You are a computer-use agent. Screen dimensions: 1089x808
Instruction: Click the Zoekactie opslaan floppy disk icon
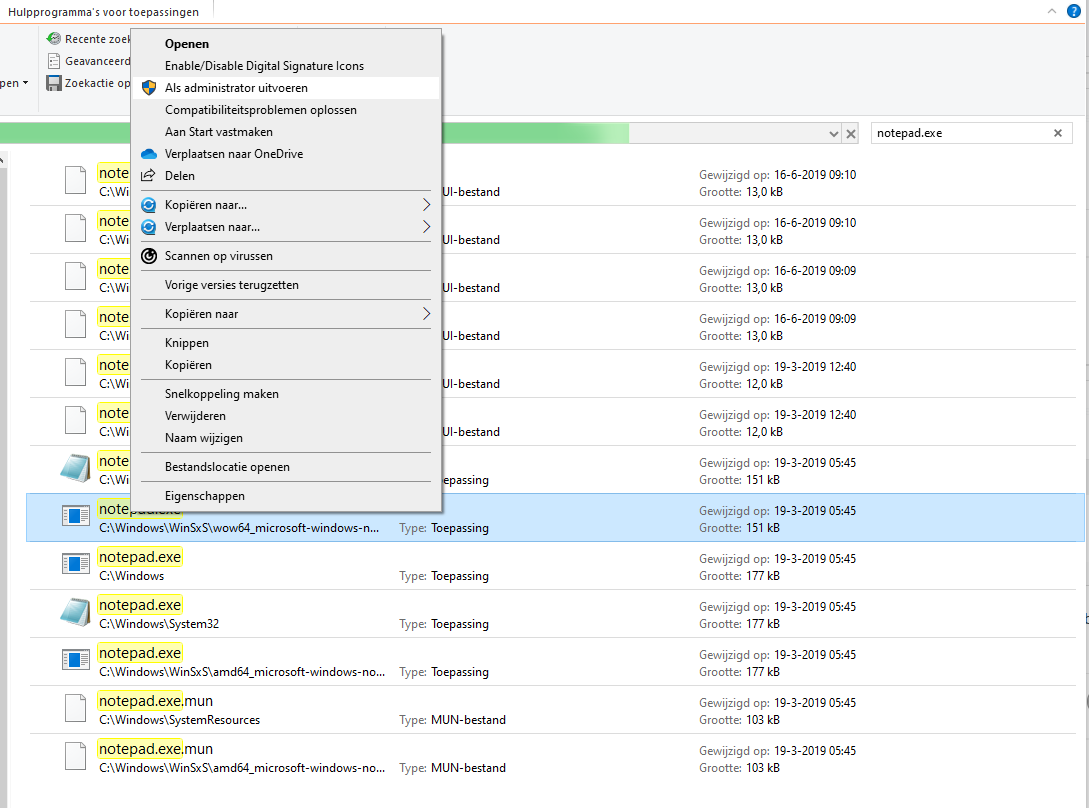click(x=53, y=83)
